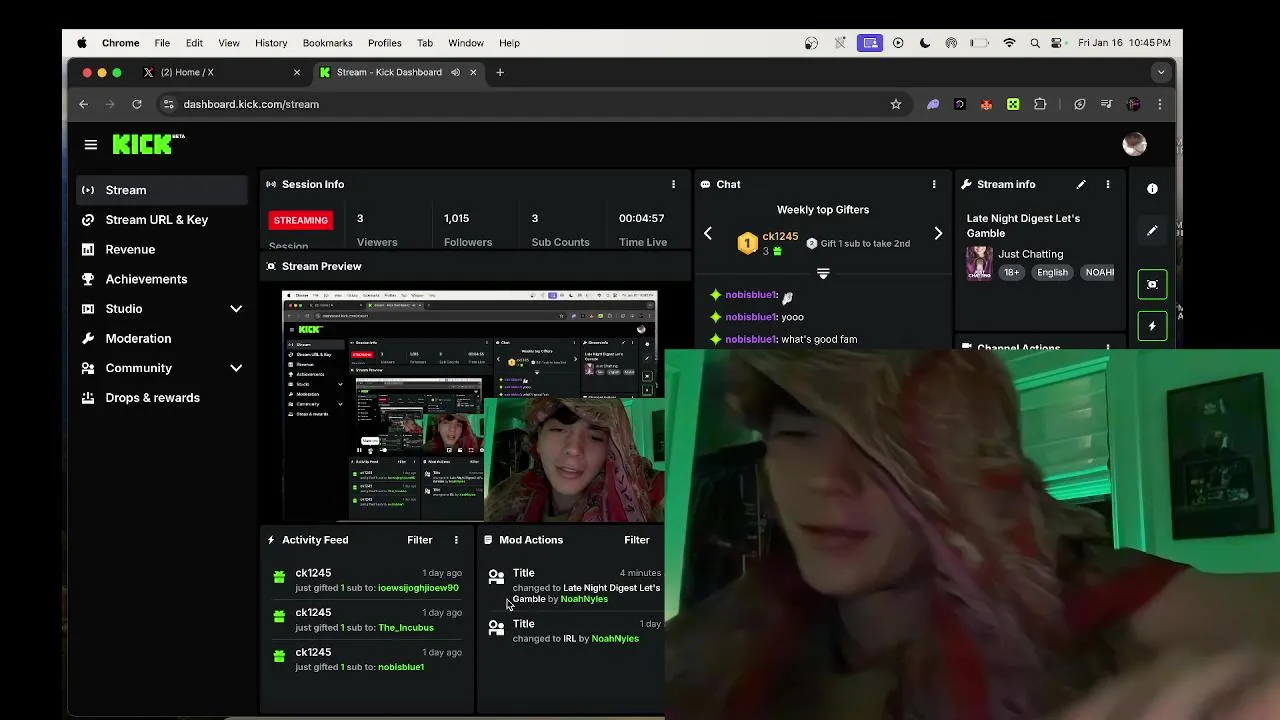
Task: Click the Wi-Fi menu bar icon
Action: [1009, 43]
